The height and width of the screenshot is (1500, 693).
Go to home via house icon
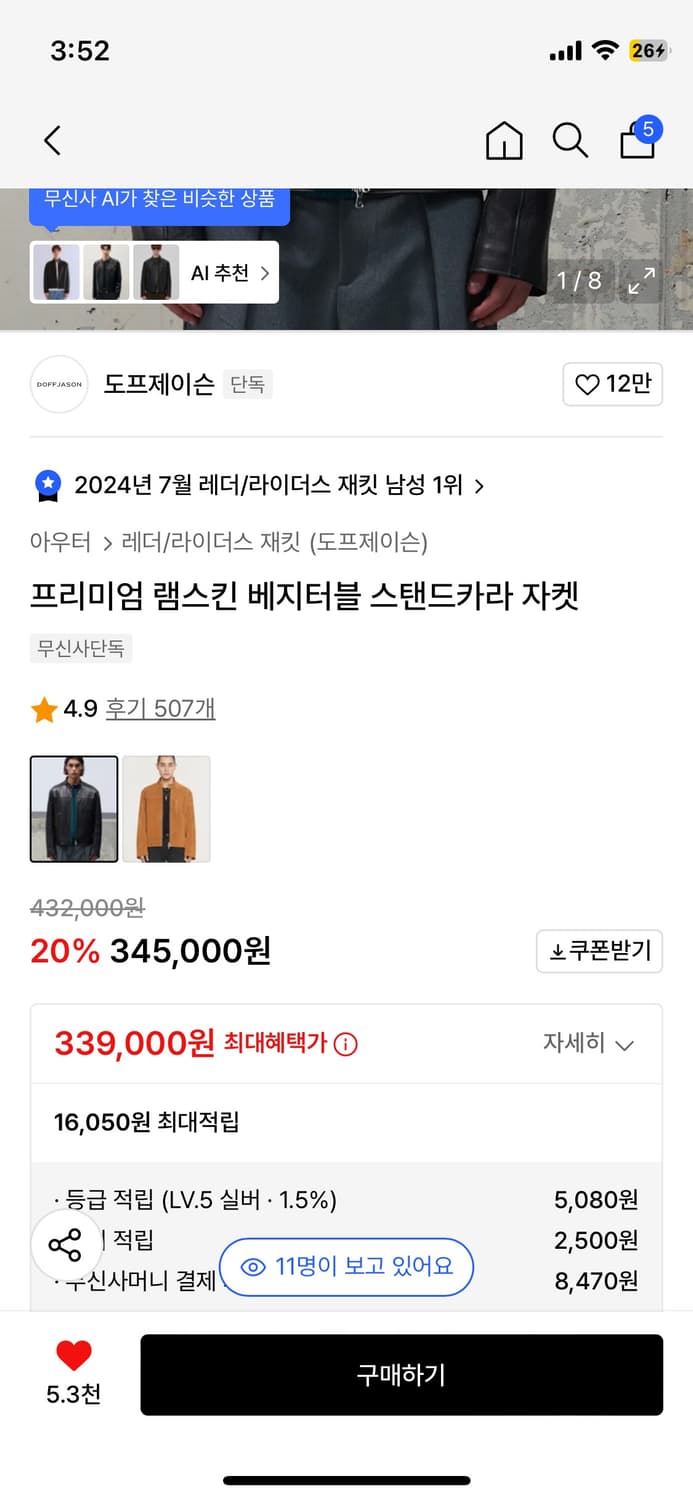pyautogui.click(x=504, y=141)
